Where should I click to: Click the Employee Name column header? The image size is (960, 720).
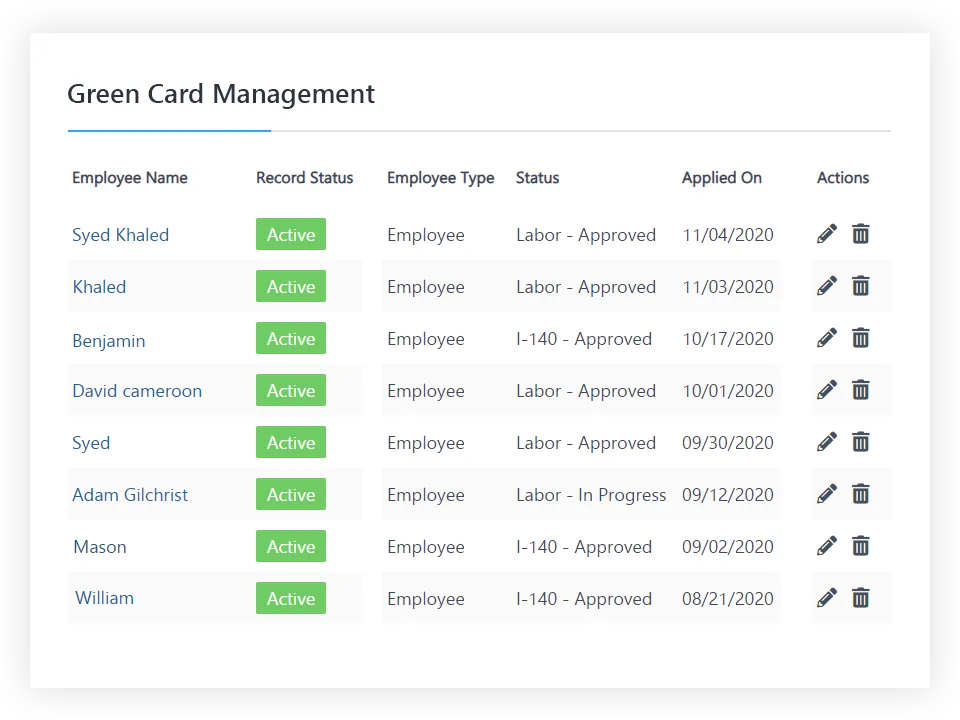point(130,178)
